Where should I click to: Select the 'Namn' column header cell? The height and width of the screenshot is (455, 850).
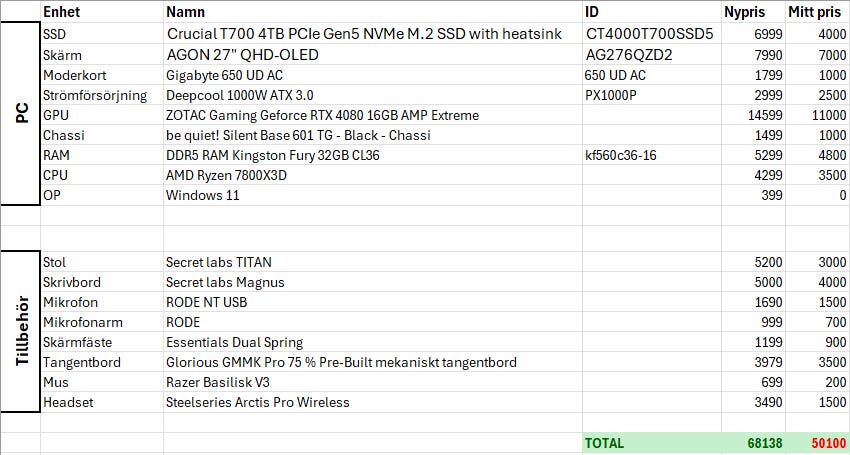coord(373,11)
